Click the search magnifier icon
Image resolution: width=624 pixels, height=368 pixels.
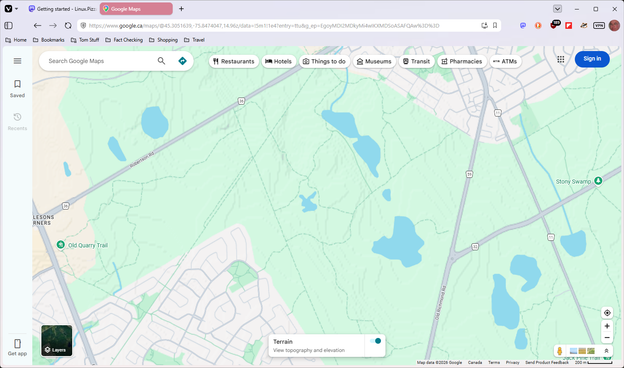pyautogui.click(x=161, y=61)
